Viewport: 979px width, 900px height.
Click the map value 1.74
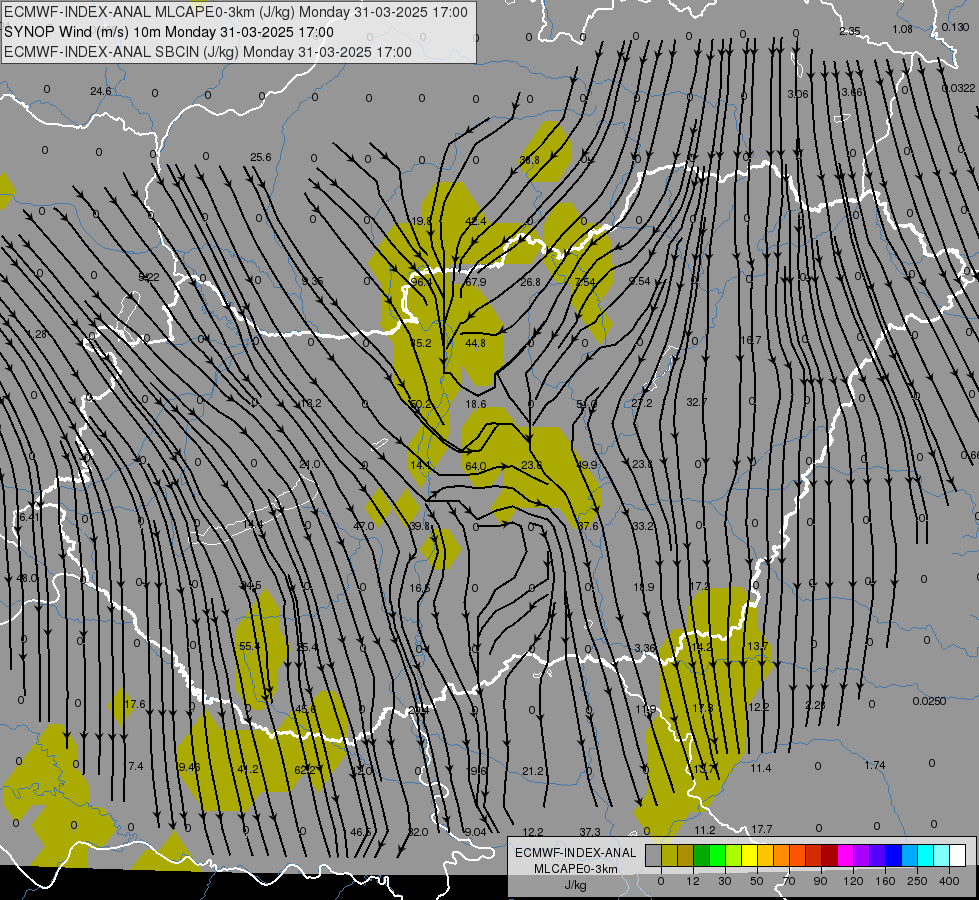875,765
